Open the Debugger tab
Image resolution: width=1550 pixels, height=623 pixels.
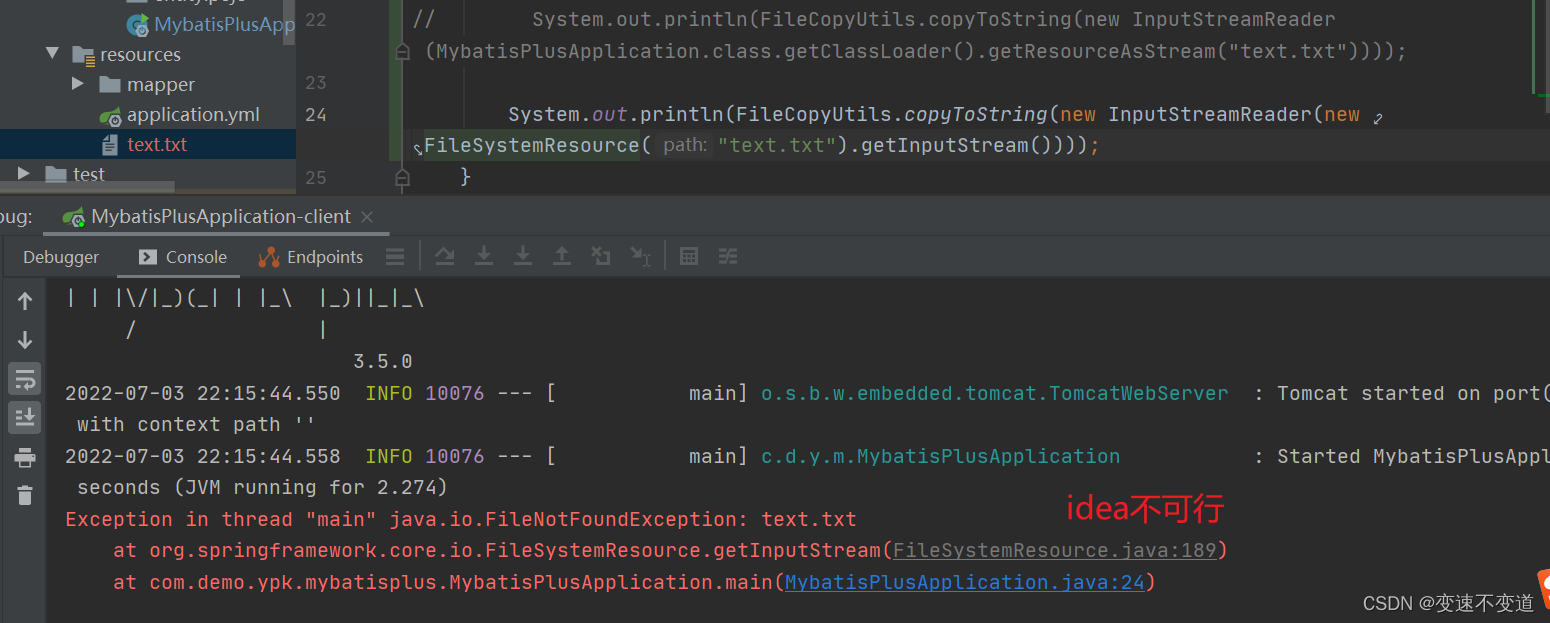[61, 257]
